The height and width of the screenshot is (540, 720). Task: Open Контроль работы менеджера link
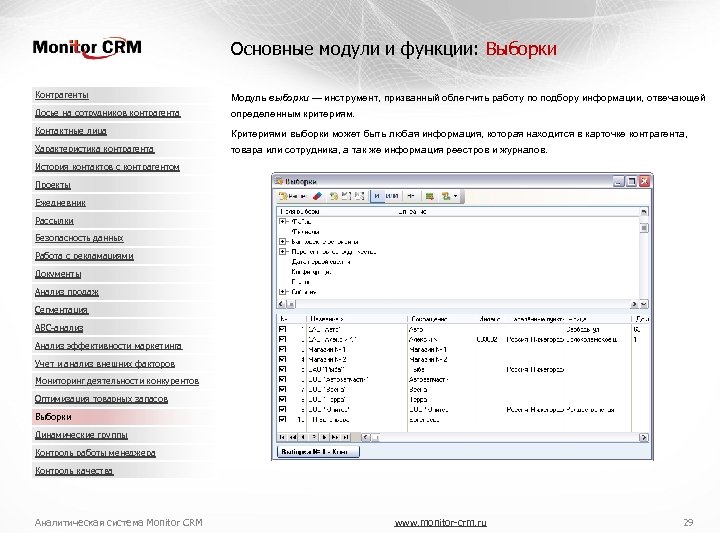[x=95, y=453]
